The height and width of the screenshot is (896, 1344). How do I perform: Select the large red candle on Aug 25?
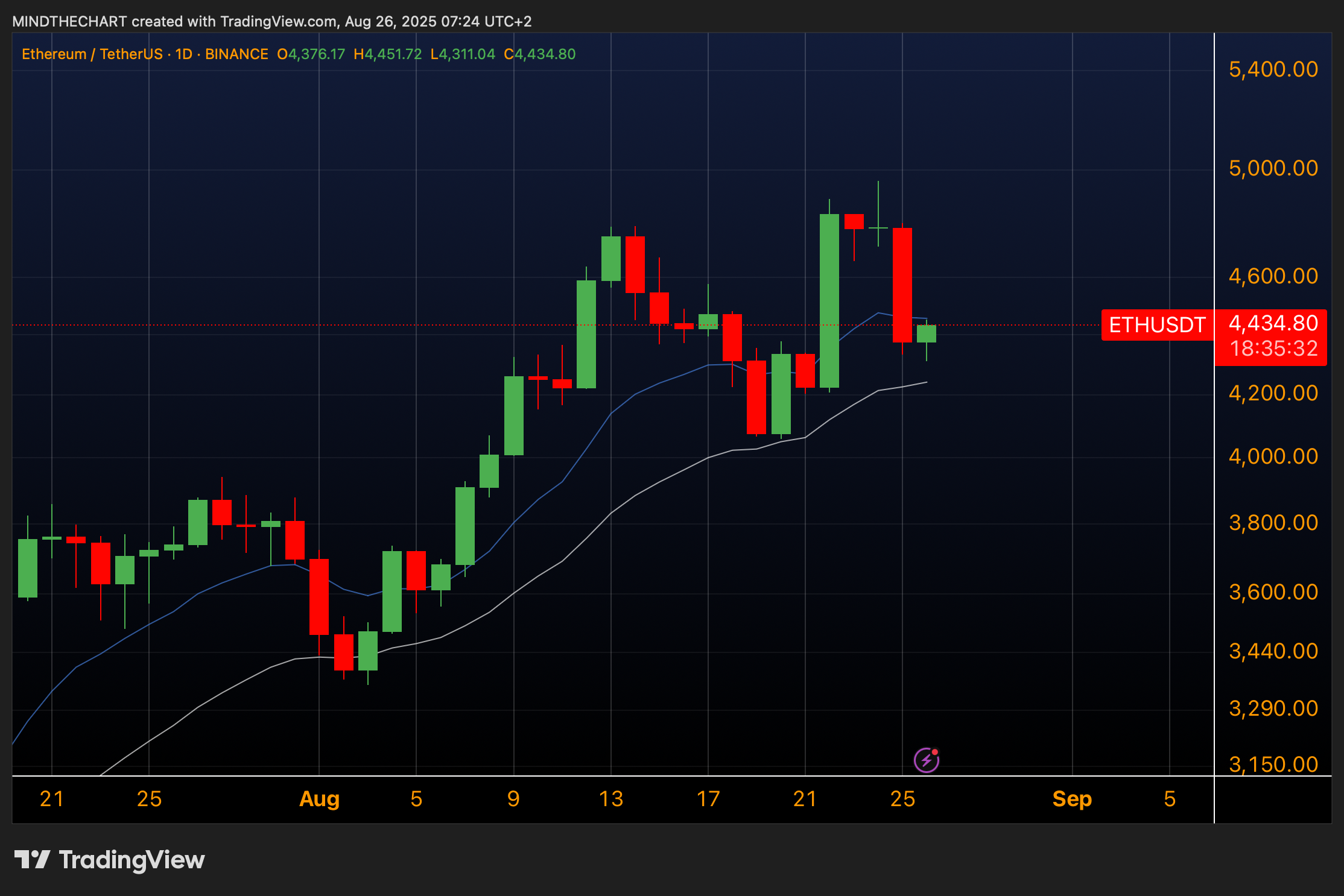click(x=902, y=285)
